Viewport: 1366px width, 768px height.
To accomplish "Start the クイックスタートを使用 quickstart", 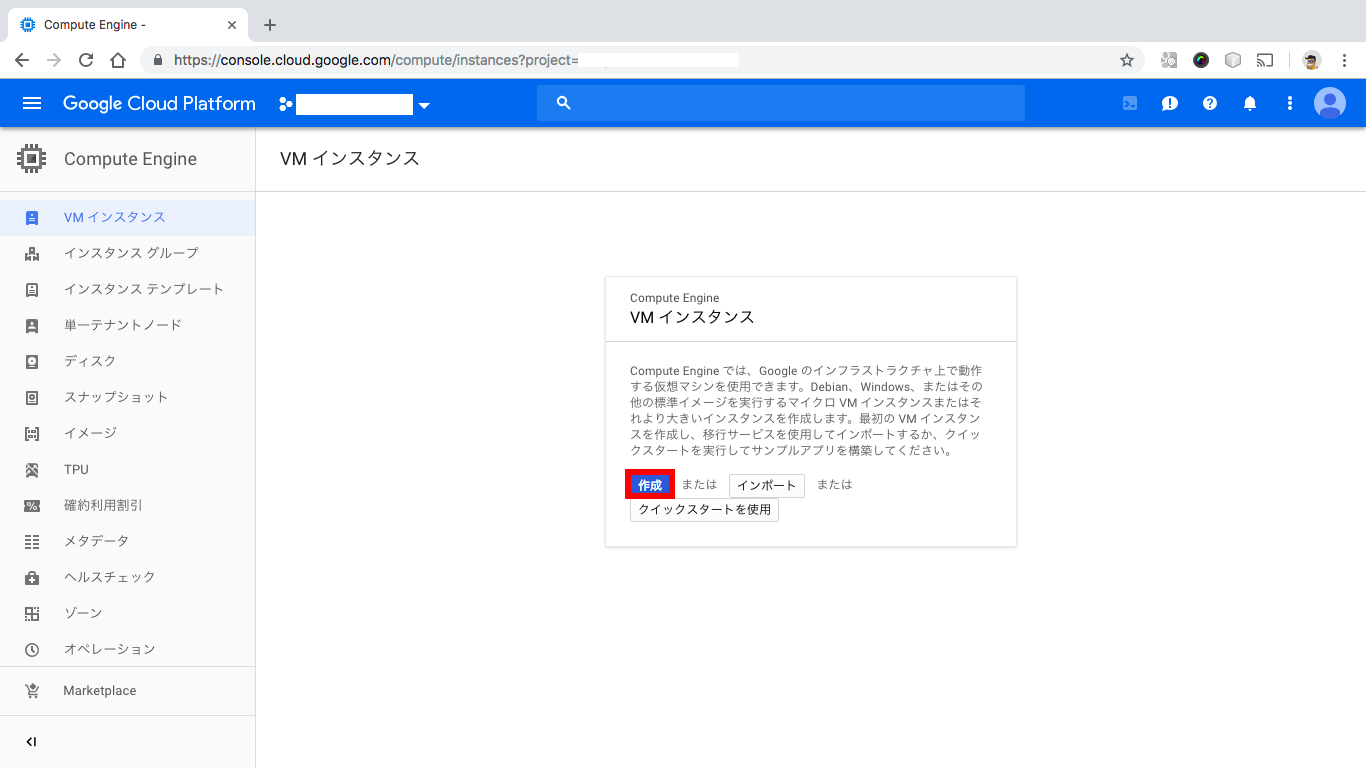I will tap(704, 510).
